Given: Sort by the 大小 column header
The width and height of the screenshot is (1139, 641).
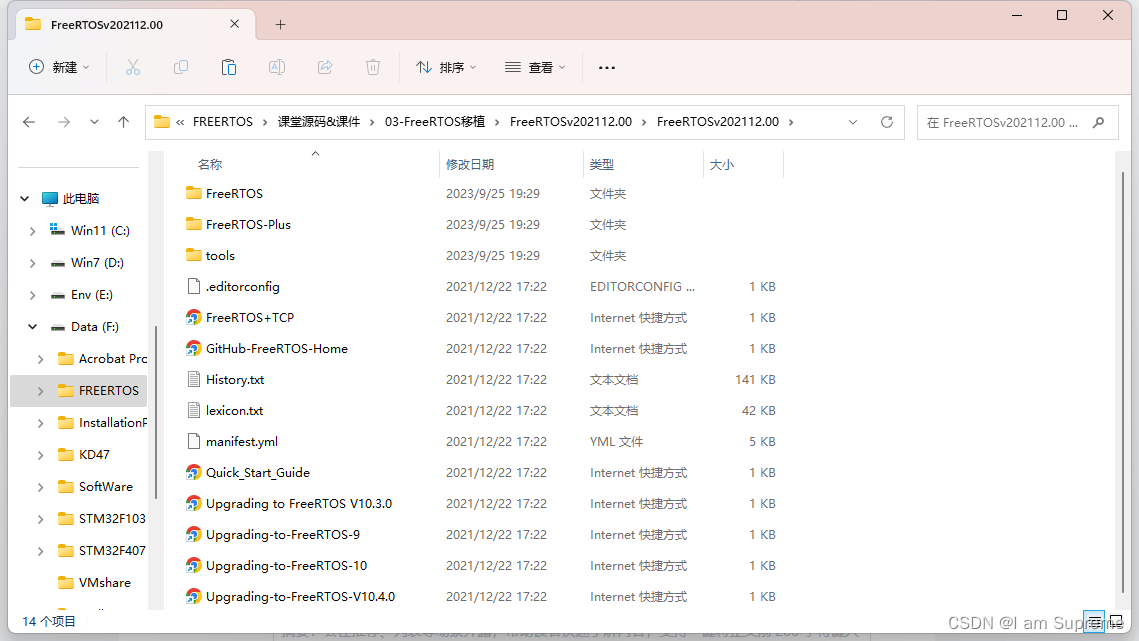Looking at the screenshot, I should pyautogui.click(x=721, y=165).
